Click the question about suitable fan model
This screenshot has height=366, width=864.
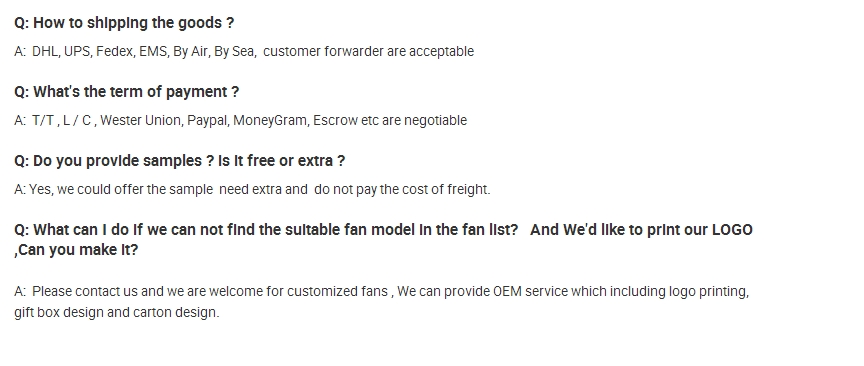pyautogui.click(x=384, y=240)
